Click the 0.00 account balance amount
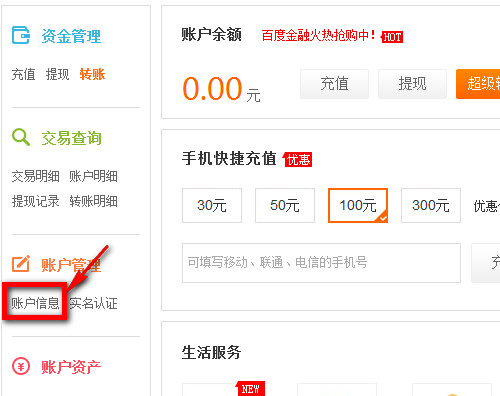 pos(212,89)
